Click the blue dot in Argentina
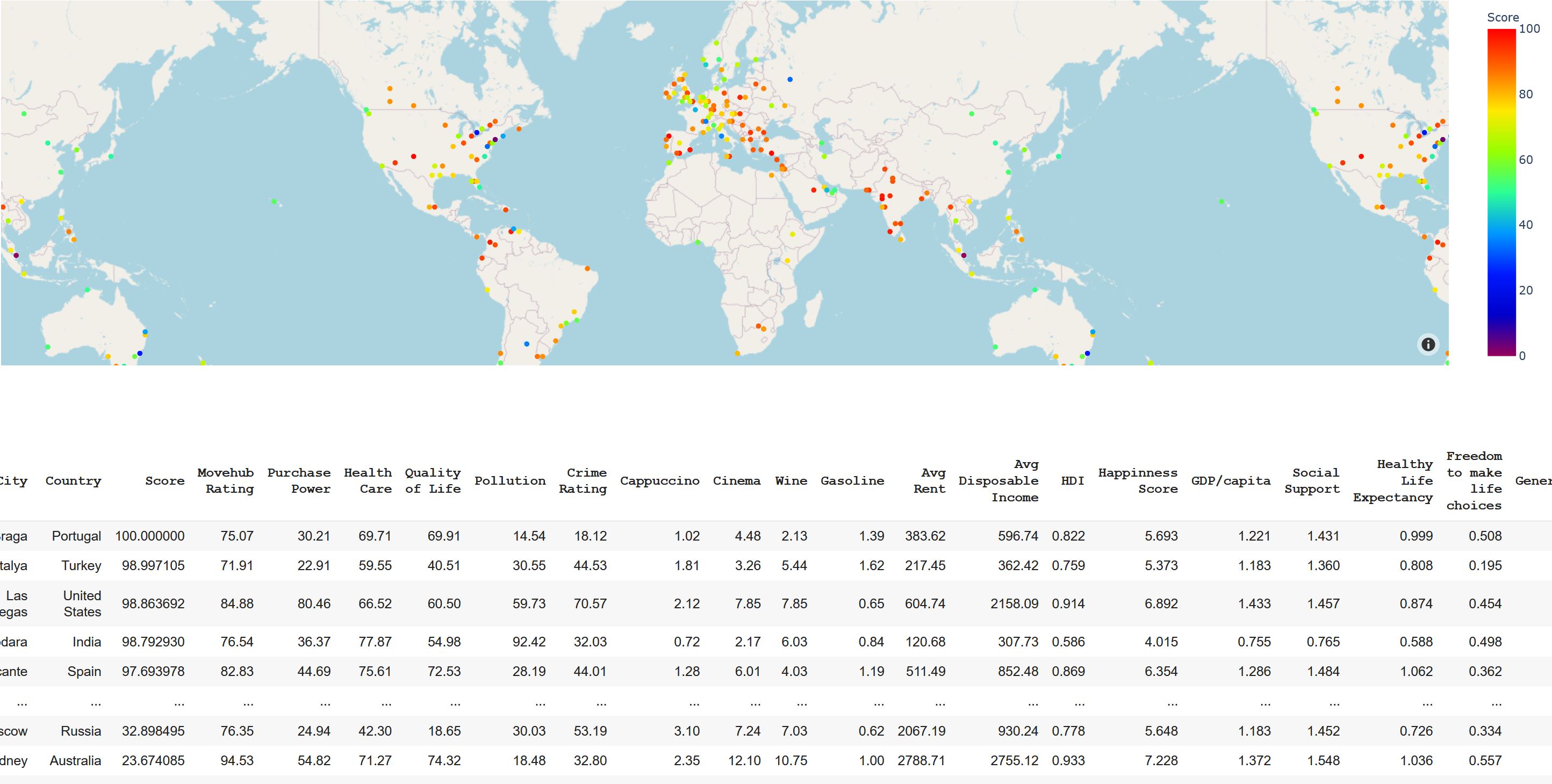The height and width of the screenshot is (784, 1552). 527,344
